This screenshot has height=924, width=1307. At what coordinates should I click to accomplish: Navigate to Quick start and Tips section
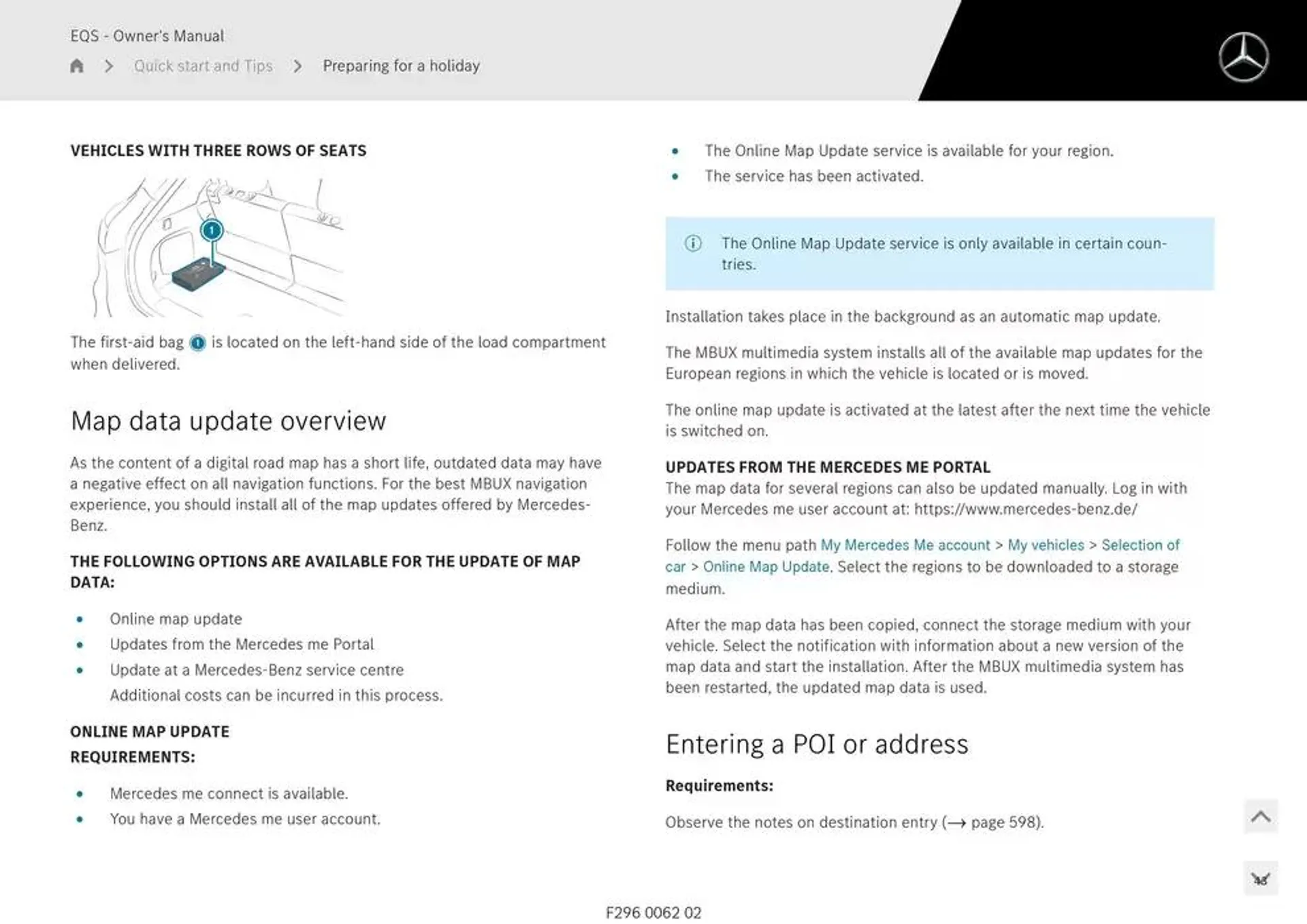204,66
